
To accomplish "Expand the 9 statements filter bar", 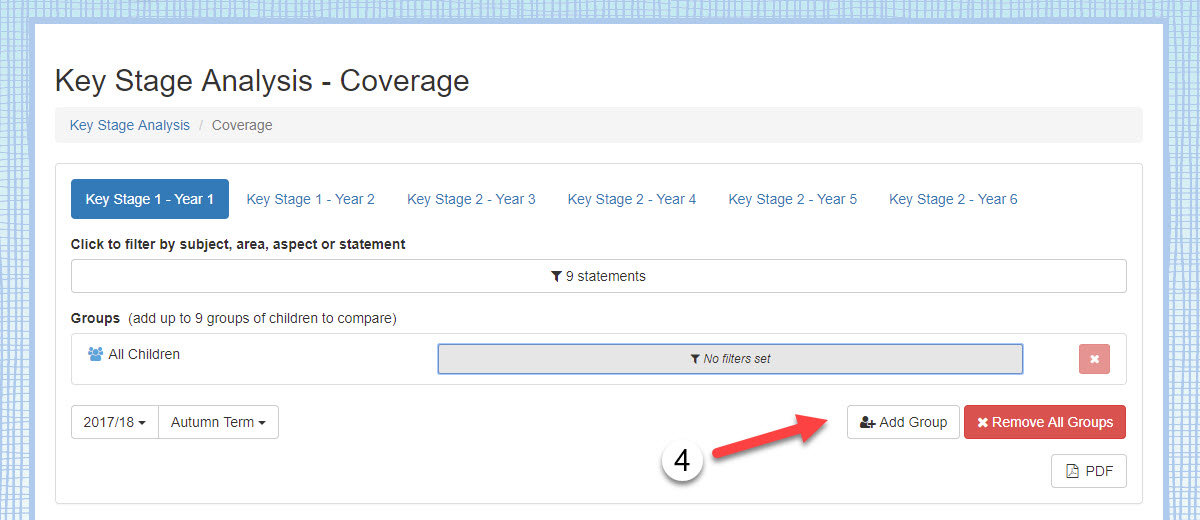I will point(598,276).
